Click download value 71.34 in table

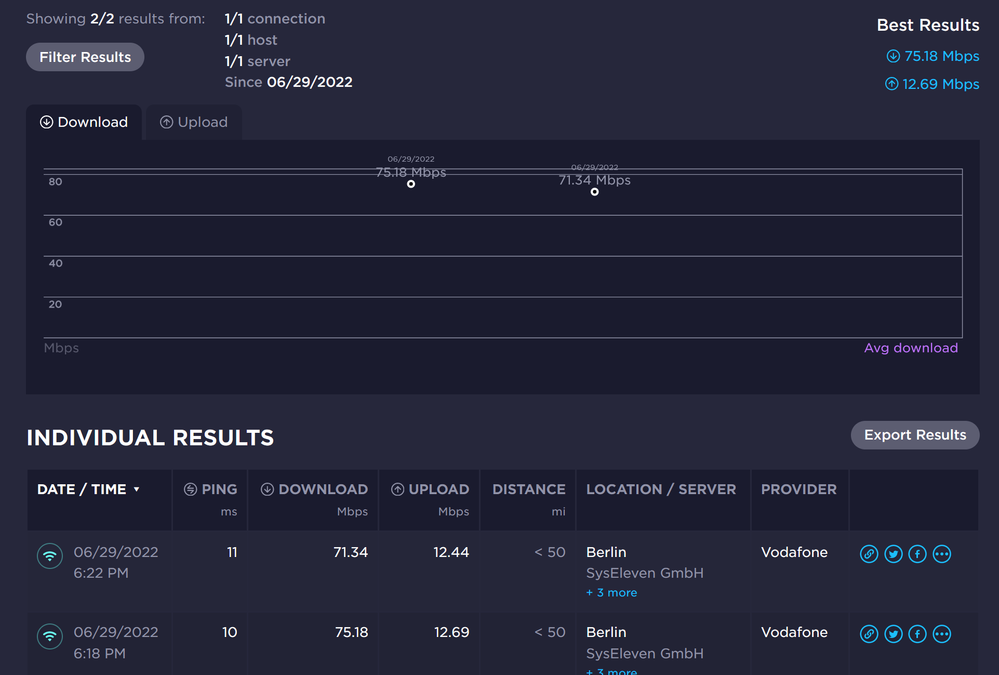(350, 553)
